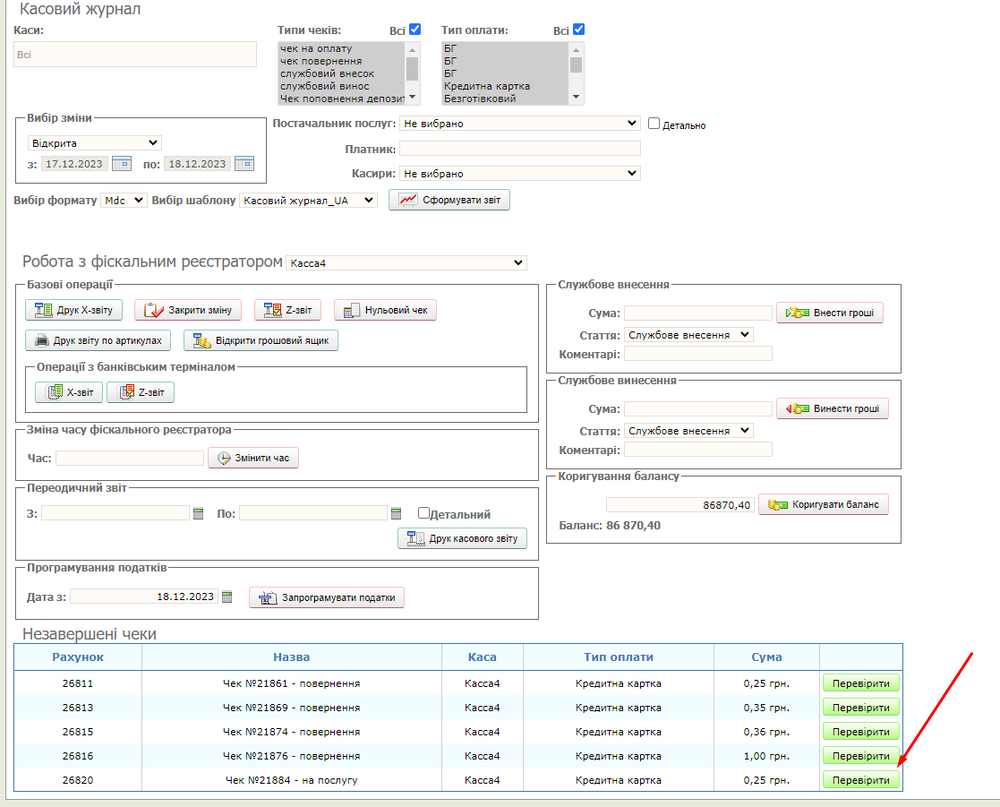Open the fiscal registrar Касса4 dropdown

coord(405,263)
